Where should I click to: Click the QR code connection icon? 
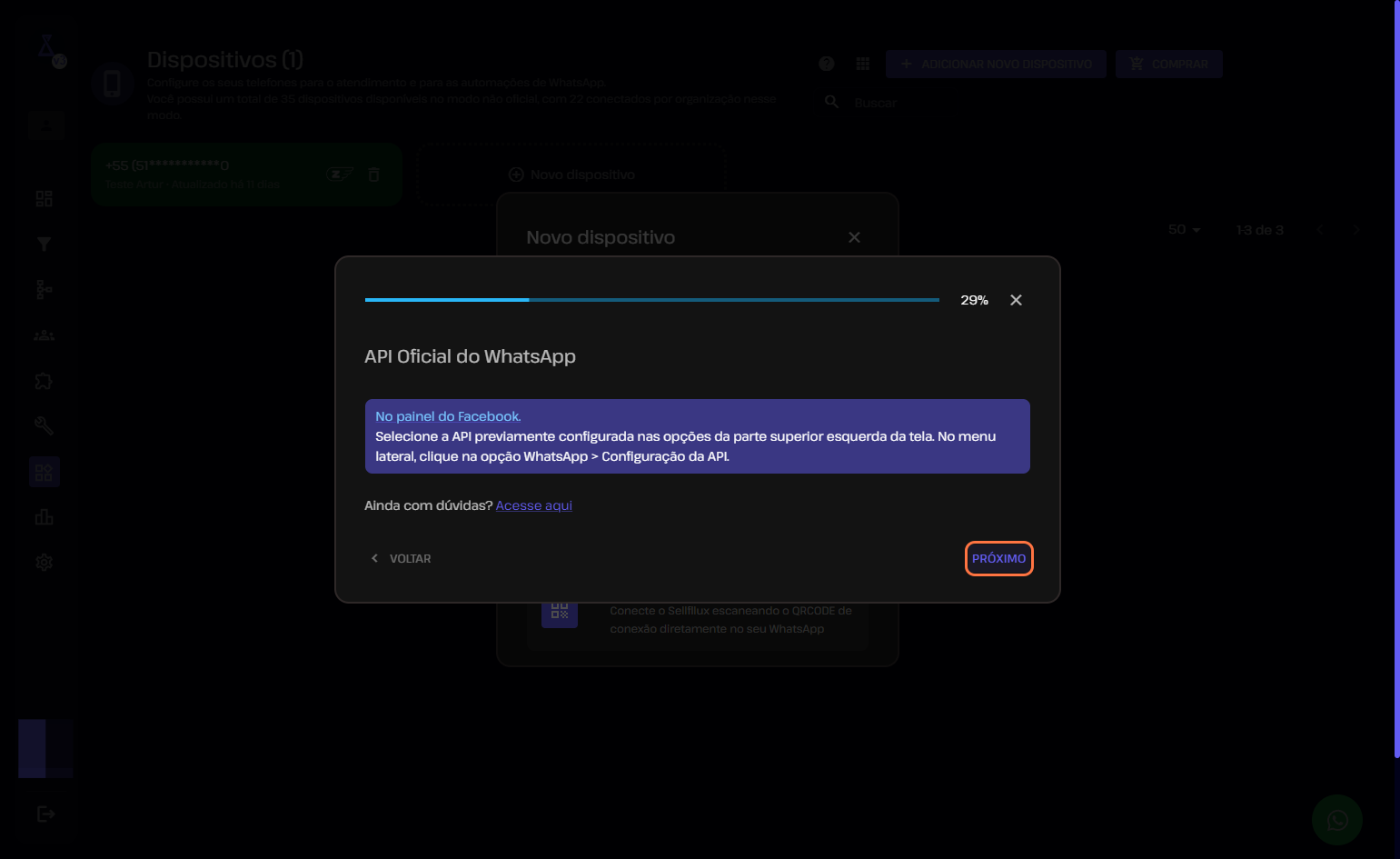point(560,611)
